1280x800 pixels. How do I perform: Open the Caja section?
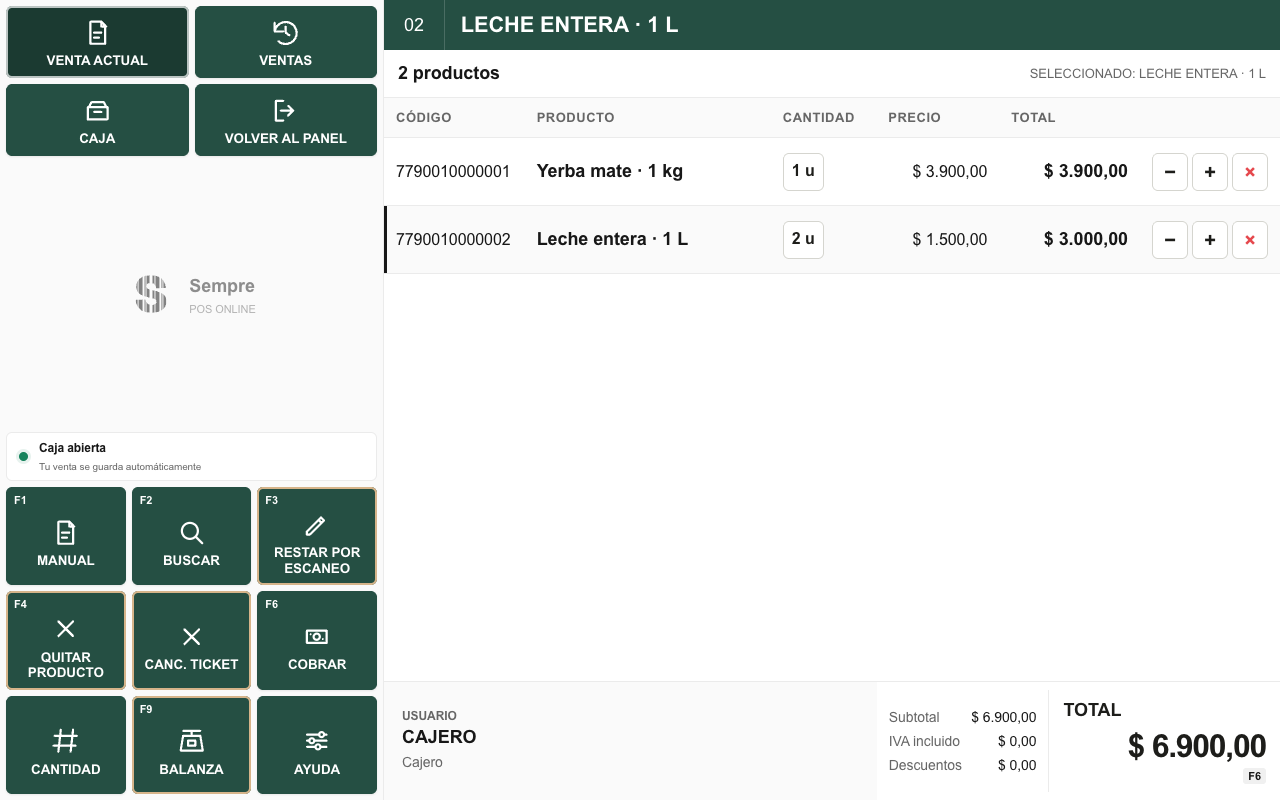coord(97,120)
